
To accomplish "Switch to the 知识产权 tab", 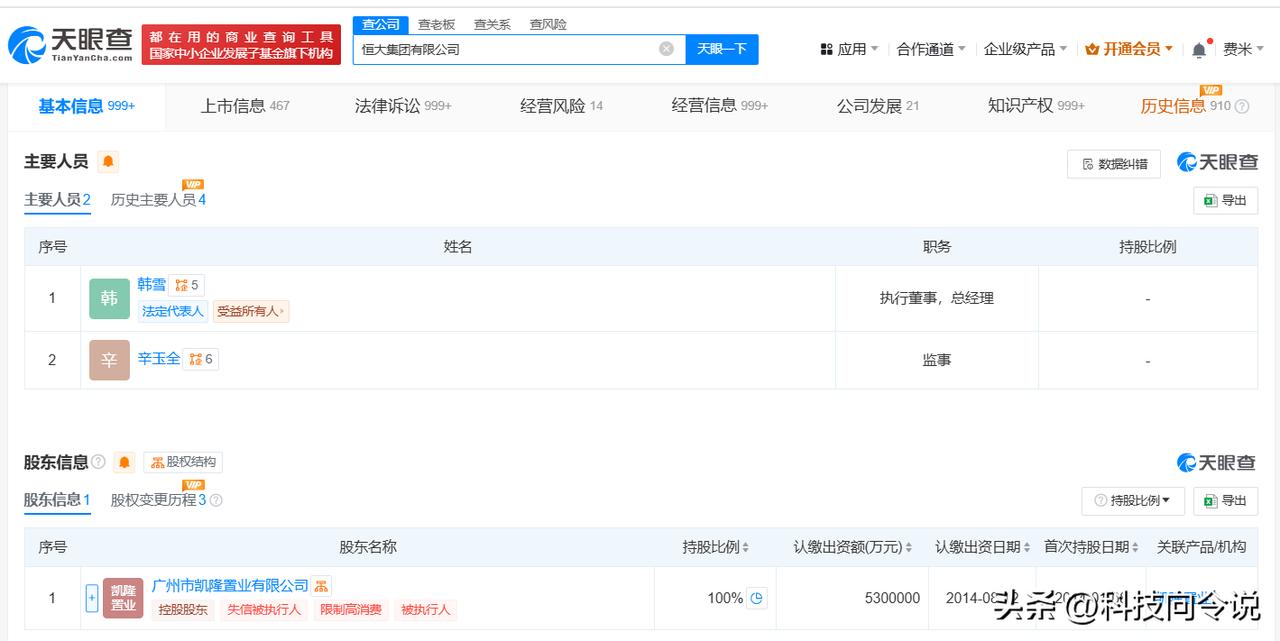I will click(1036, 106).
